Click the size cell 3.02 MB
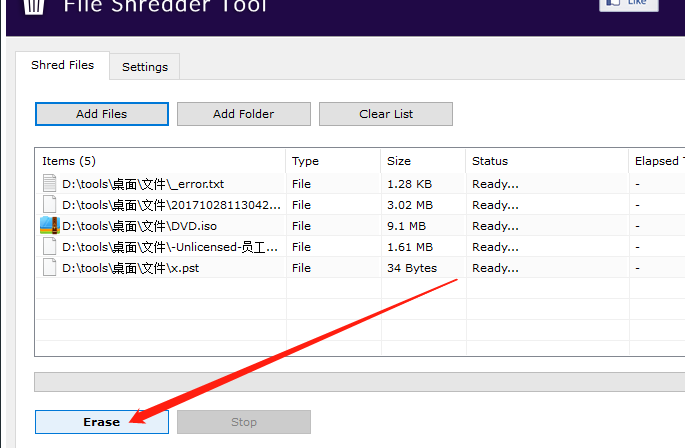 tap(410, 205)
